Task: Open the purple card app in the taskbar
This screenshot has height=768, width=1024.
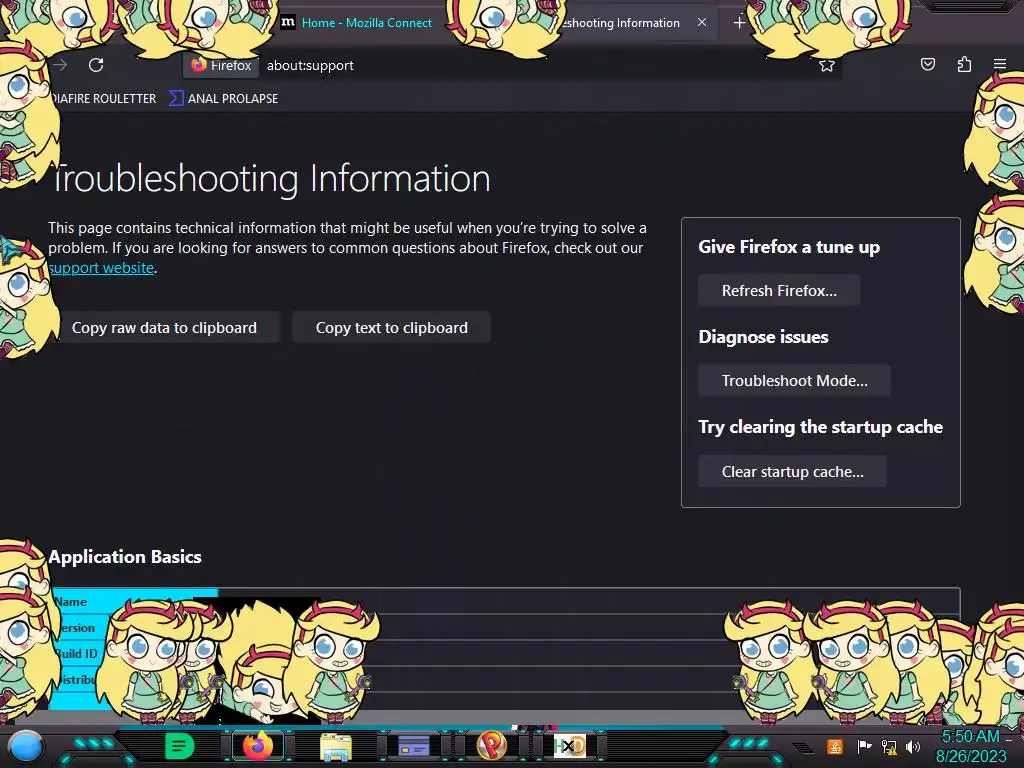Action: (x=414, y=746)
